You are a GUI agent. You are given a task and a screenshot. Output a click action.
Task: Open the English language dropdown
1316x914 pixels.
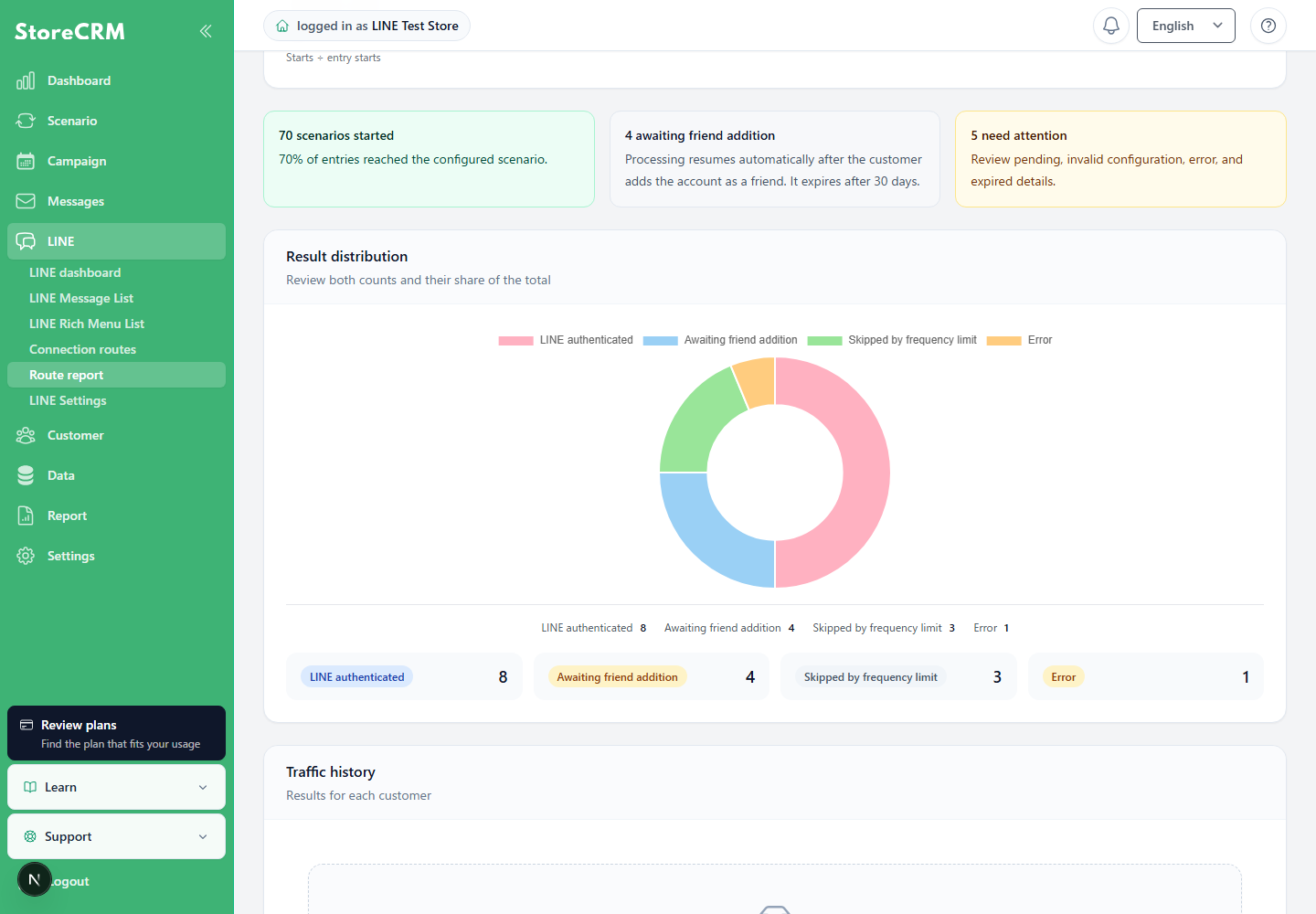coord(1185,26)
